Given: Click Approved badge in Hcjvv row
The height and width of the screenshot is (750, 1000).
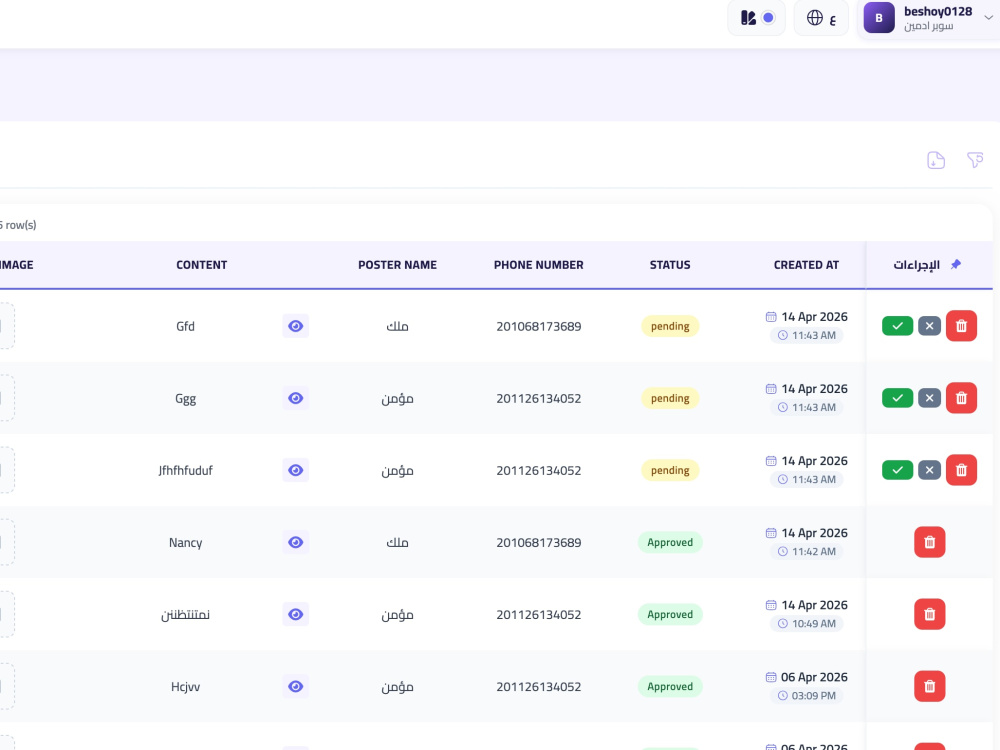Looking at the screenshot, I should point(670,686).
